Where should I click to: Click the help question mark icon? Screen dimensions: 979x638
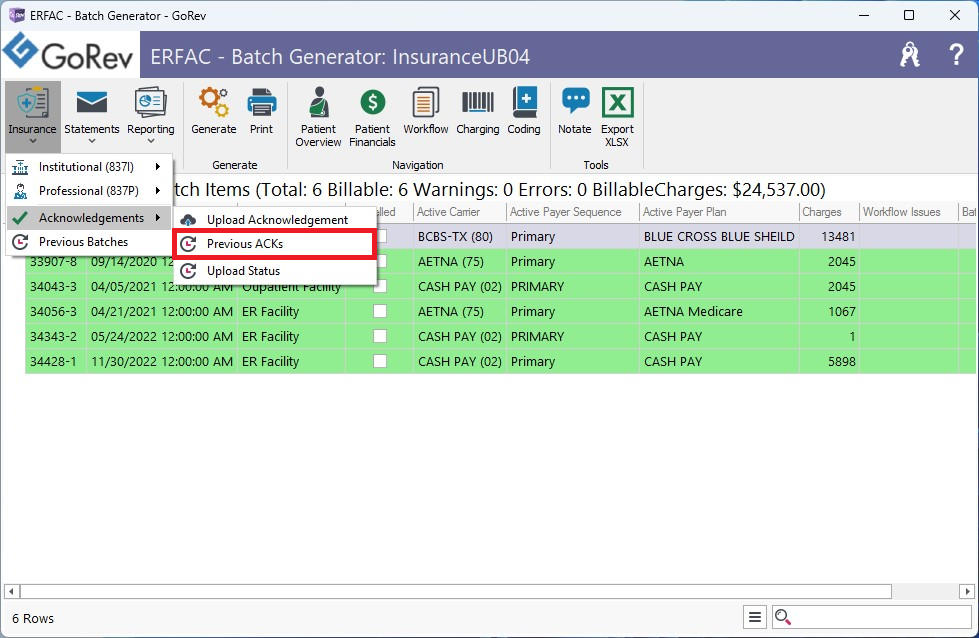point(955,55)
